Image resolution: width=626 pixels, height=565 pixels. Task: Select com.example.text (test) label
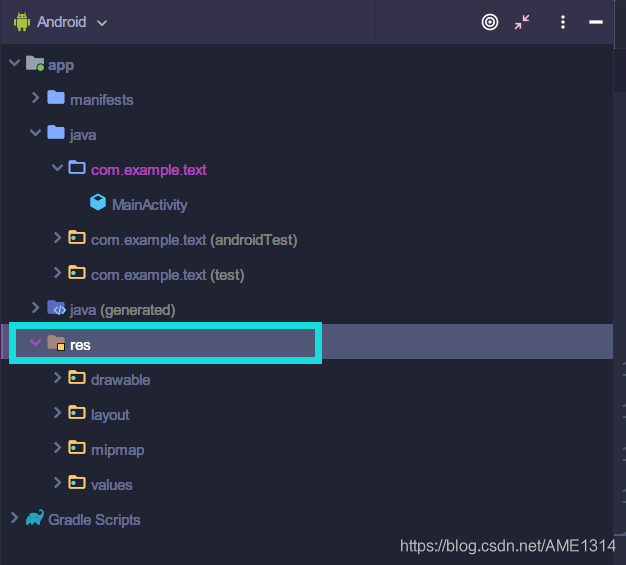pos(168,275)
